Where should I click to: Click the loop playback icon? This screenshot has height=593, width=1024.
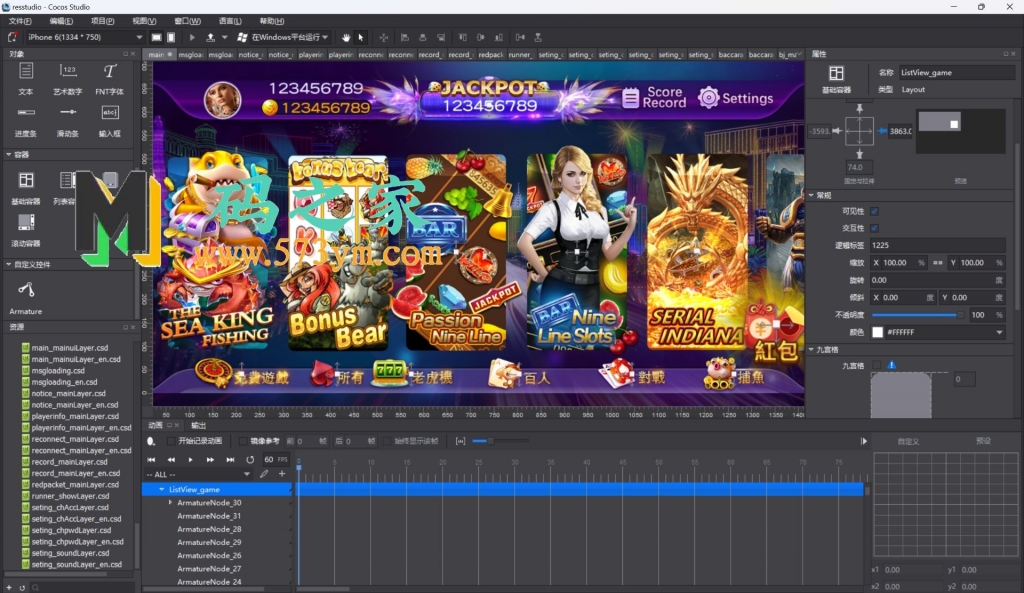(x=249, y=460)
